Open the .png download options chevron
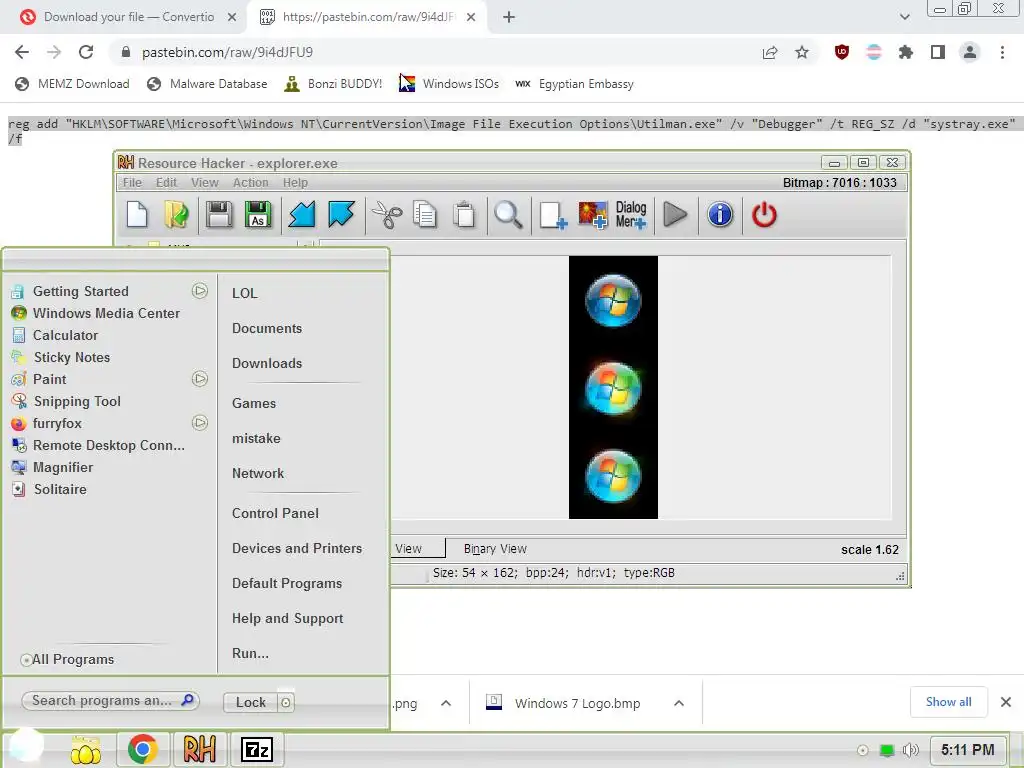The height and width of the screenshot is (768, 1024). (446, 703)
